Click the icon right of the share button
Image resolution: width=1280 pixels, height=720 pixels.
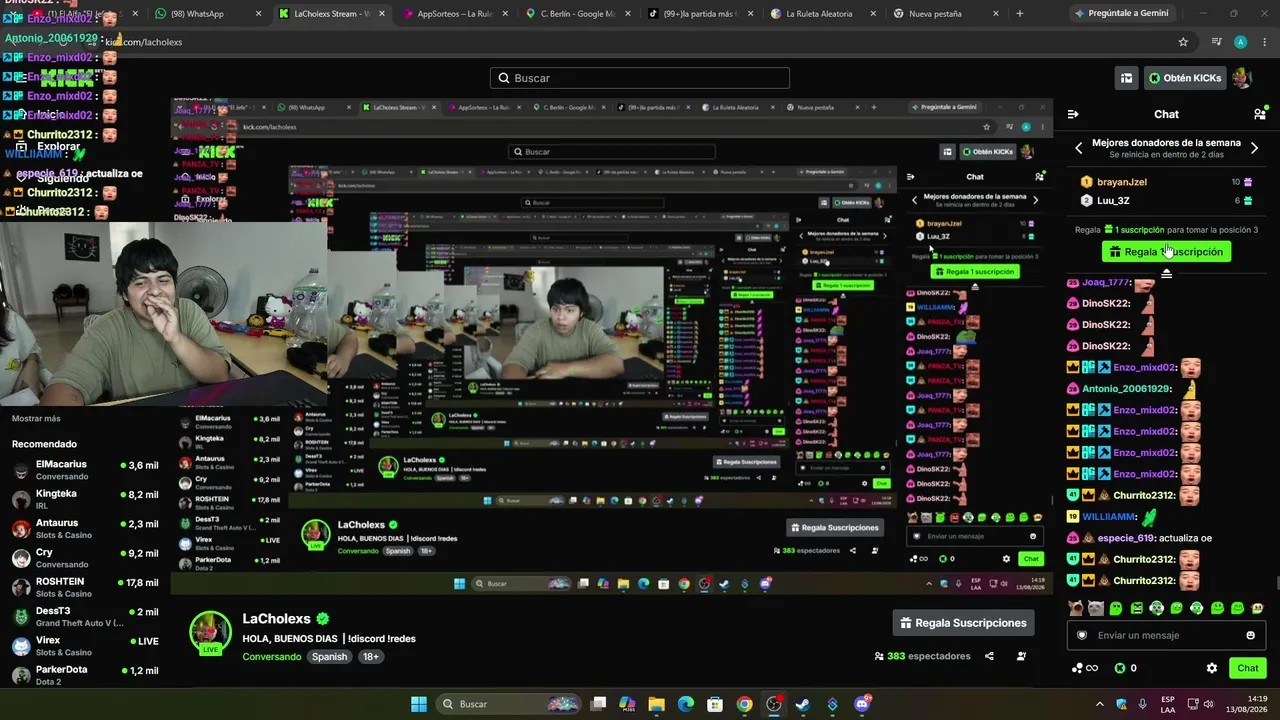pyautogui.click(x=1021, y=656)
